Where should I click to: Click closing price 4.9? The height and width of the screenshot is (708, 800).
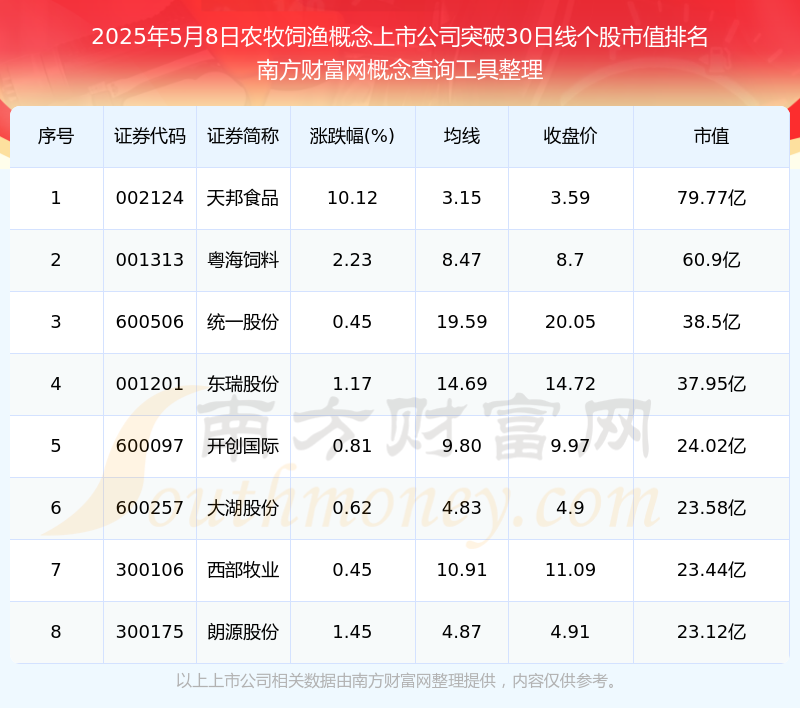tap(570, 508)
